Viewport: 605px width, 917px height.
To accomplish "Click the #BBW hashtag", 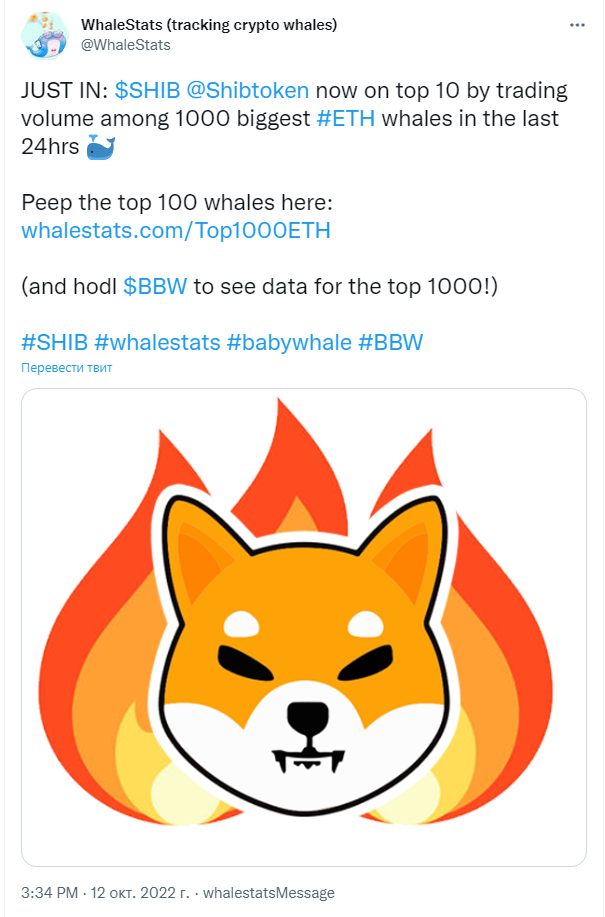I will [390, 342].
